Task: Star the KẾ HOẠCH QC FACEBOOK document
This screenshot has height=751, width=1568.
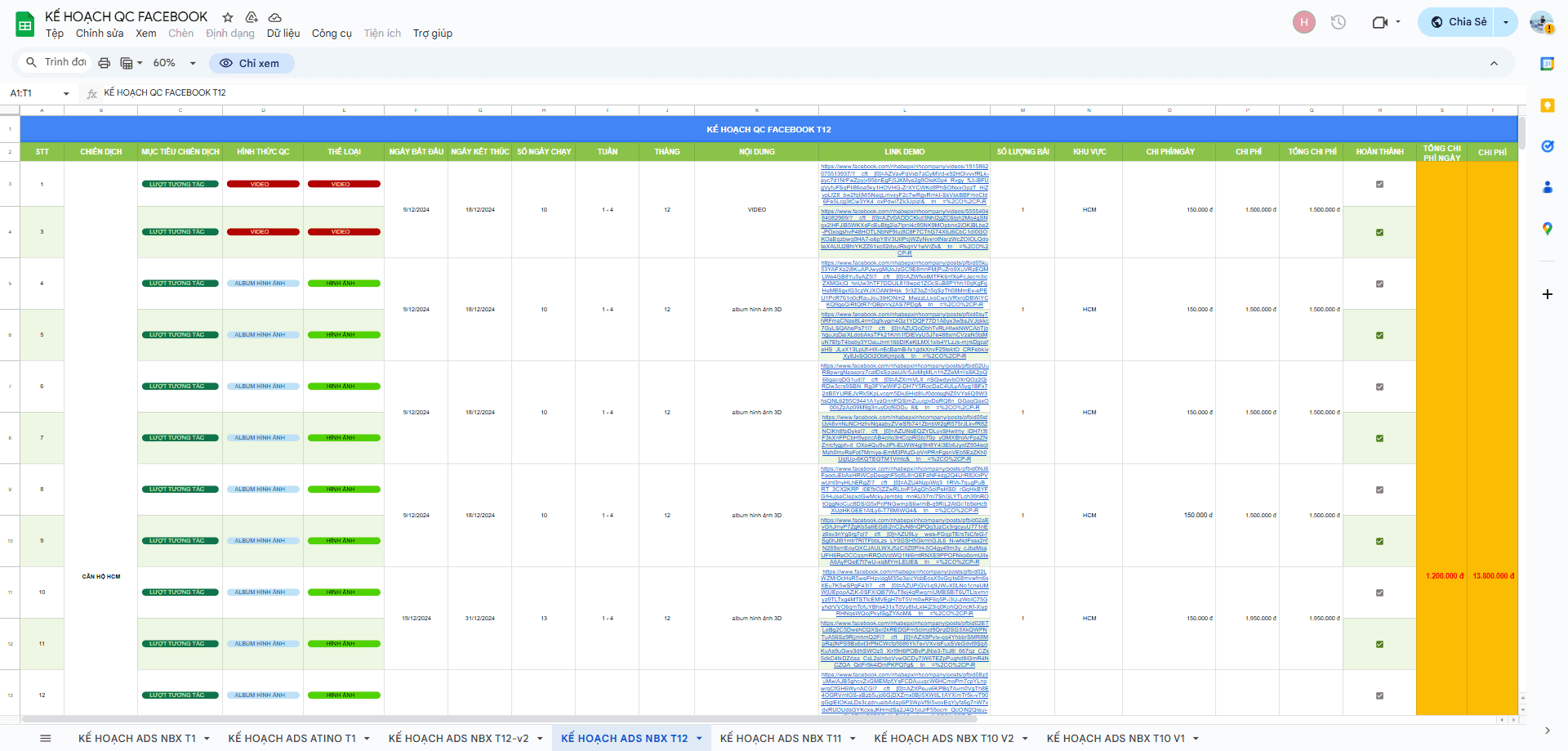Action: click(228, 17)
